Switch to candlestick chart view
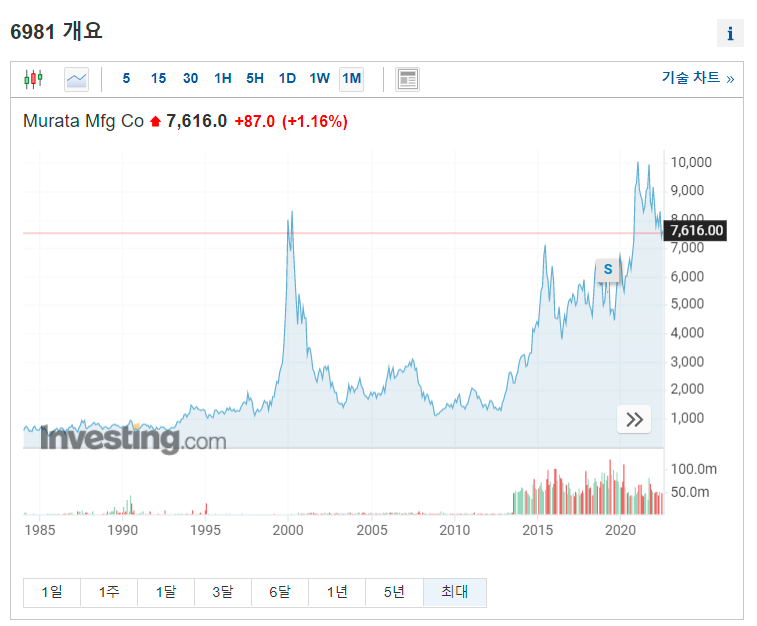The image size is (757, 626). (33, 79)
